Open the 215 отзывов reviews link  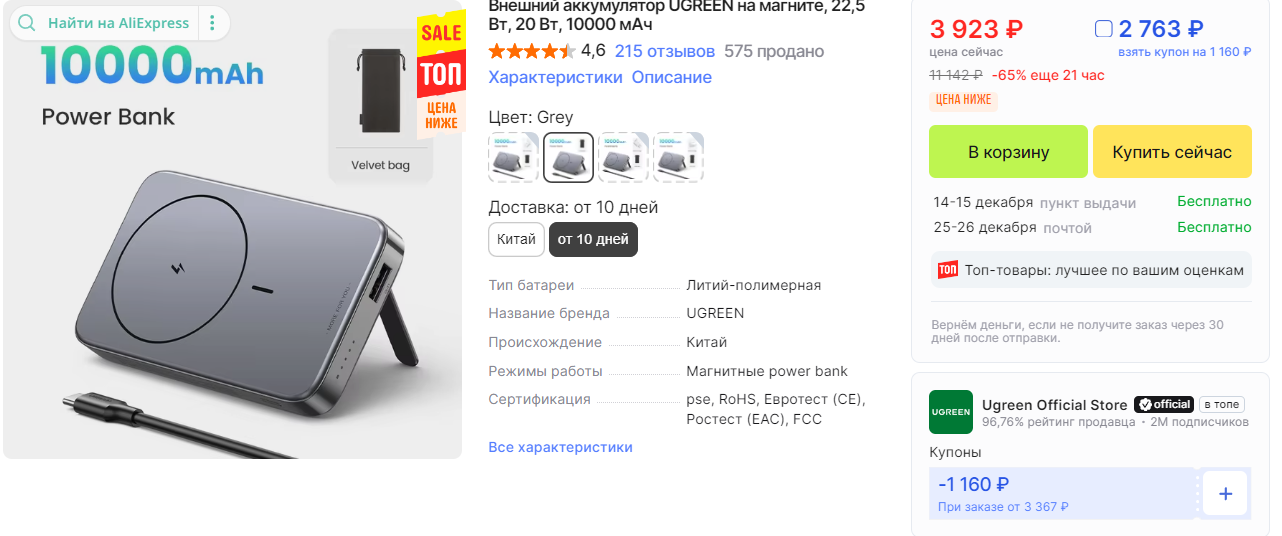tap(665, 51)
